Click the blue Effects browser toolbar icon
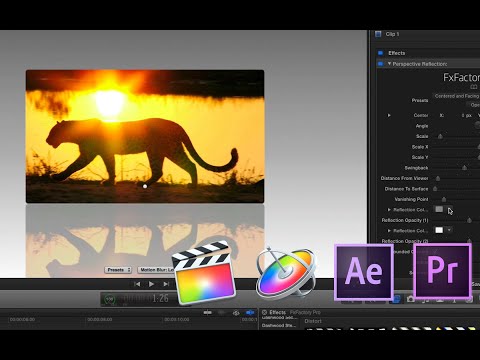Viewport: 480px width, 360px height. (x=396, y=299)
